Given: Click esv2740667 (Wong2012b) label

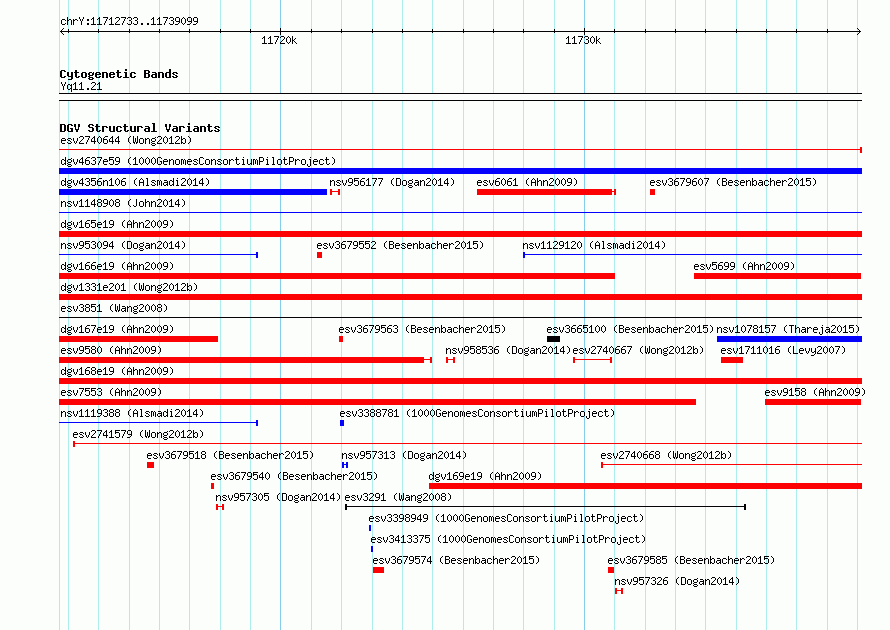Looking at the screenshot, I should [638, 350].
